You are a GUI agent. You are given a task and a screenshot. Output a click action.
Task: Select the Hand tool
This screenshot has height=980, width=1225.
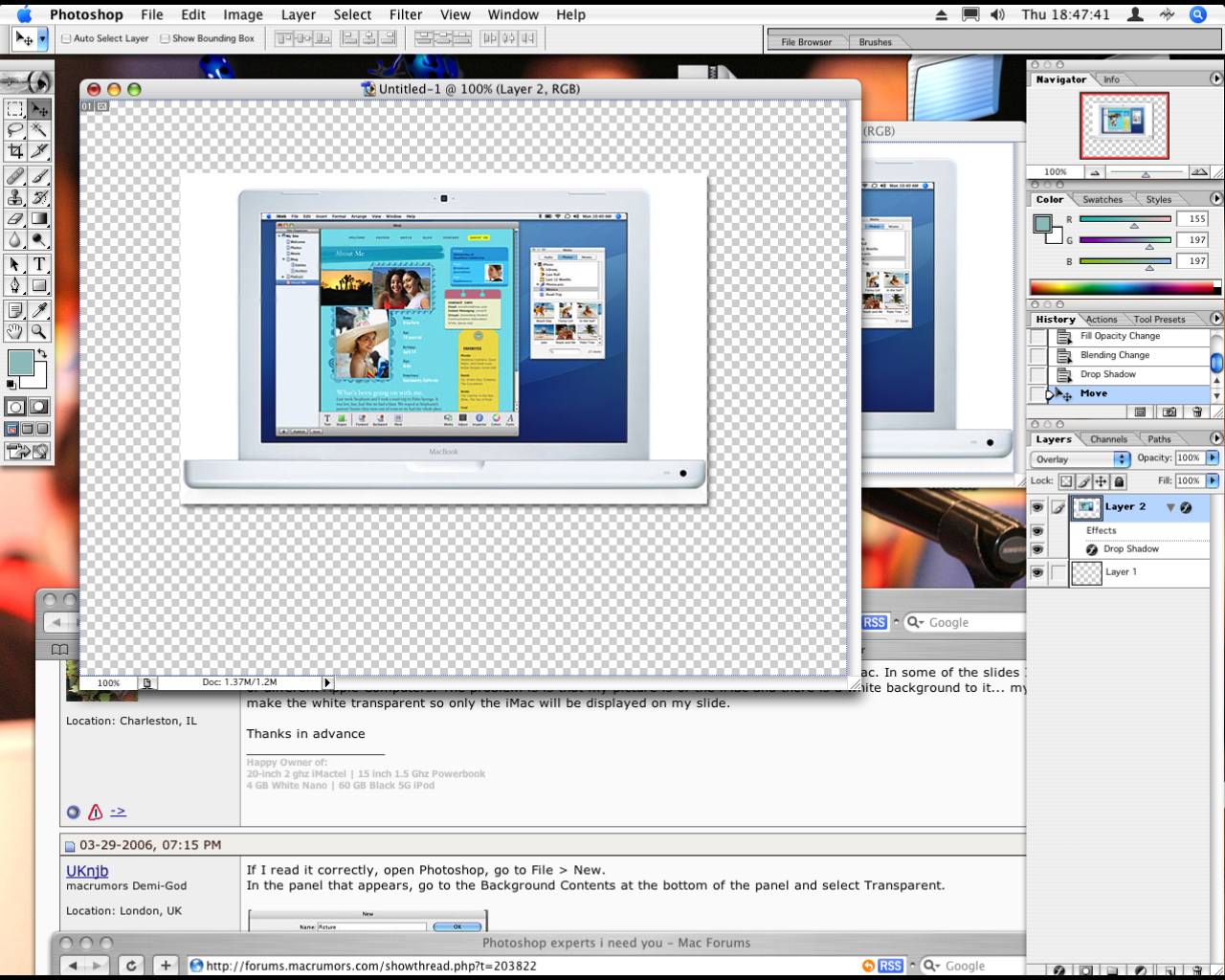15,331
